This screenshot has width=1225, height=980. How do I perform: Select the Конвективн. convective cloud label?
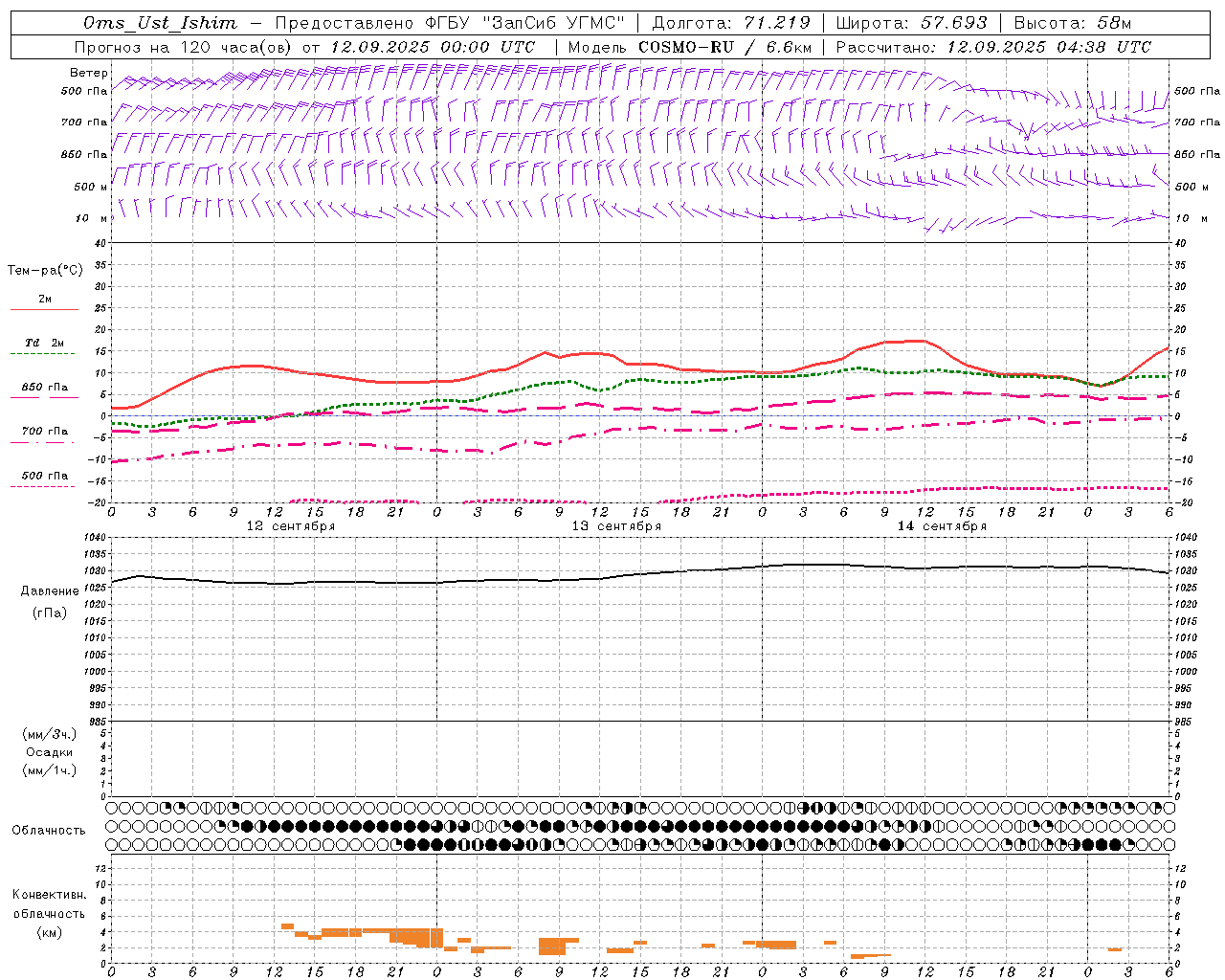(50, 895)
